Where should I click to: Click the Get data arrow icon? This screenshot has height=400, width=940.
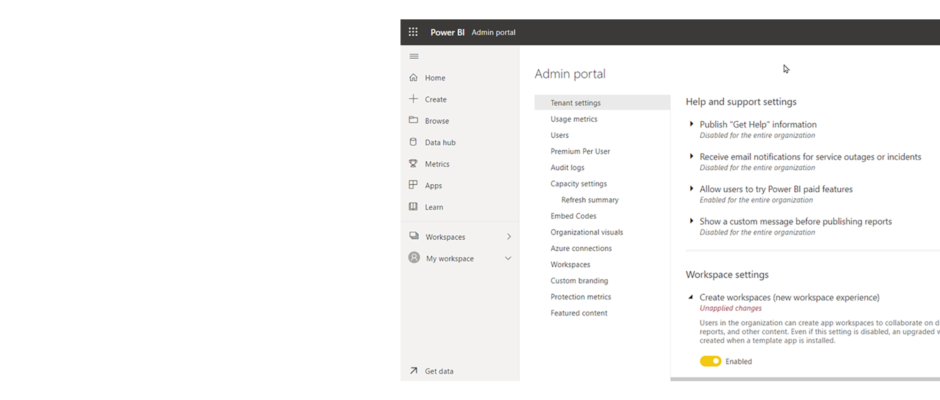pos(413,371)
